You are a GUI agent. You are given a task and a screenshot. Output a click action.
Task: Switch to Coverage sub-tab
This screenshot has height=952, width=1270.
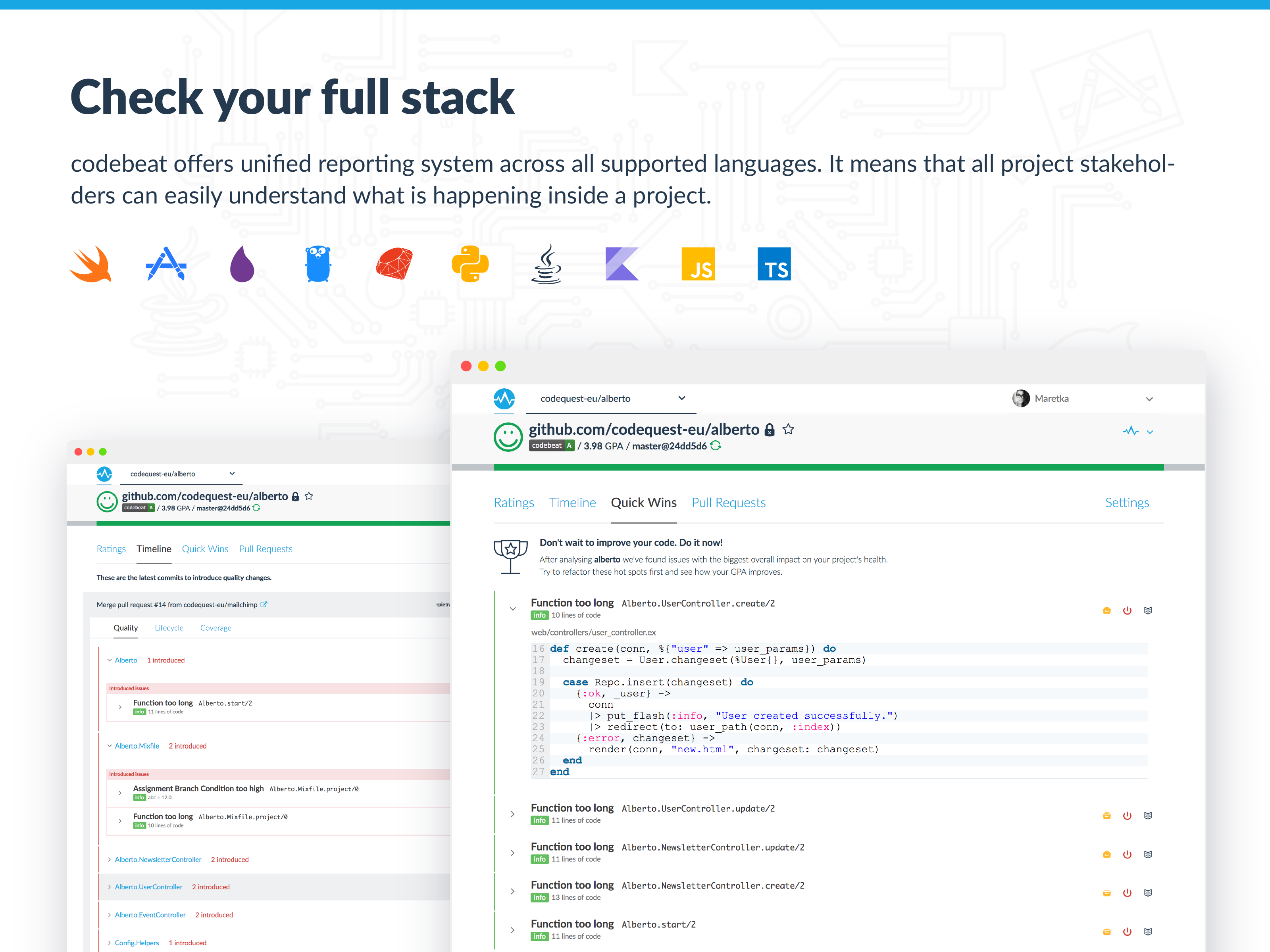tap(216, 628)
